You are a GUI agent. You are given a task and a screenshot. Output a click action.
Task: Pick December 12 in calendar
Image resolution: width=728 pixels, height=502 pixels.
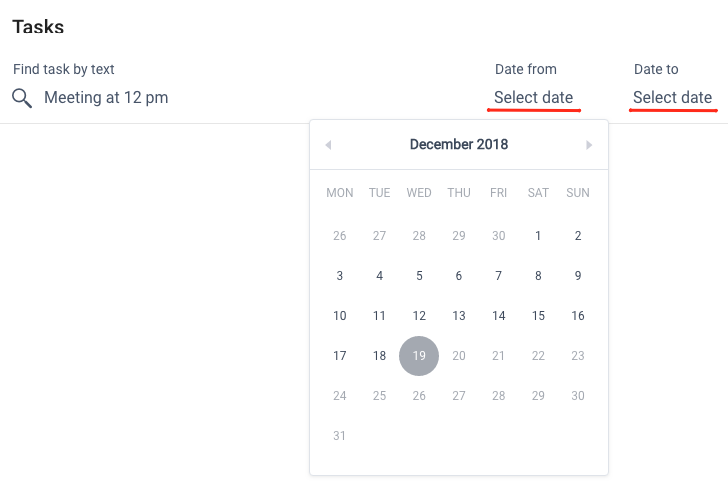[419, 316]
